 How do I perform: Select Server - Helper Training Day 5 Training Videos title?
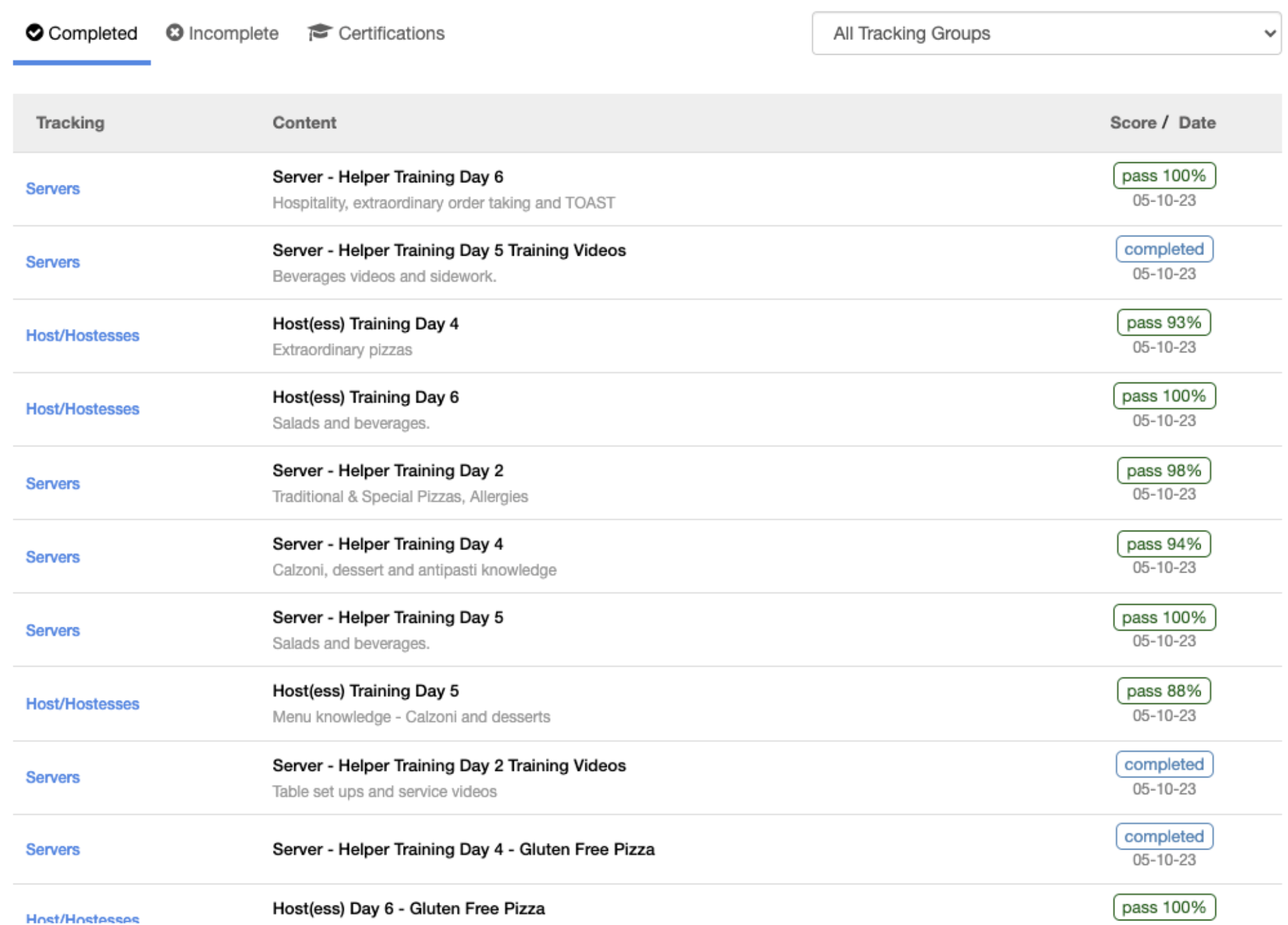(x=449, y=250)
